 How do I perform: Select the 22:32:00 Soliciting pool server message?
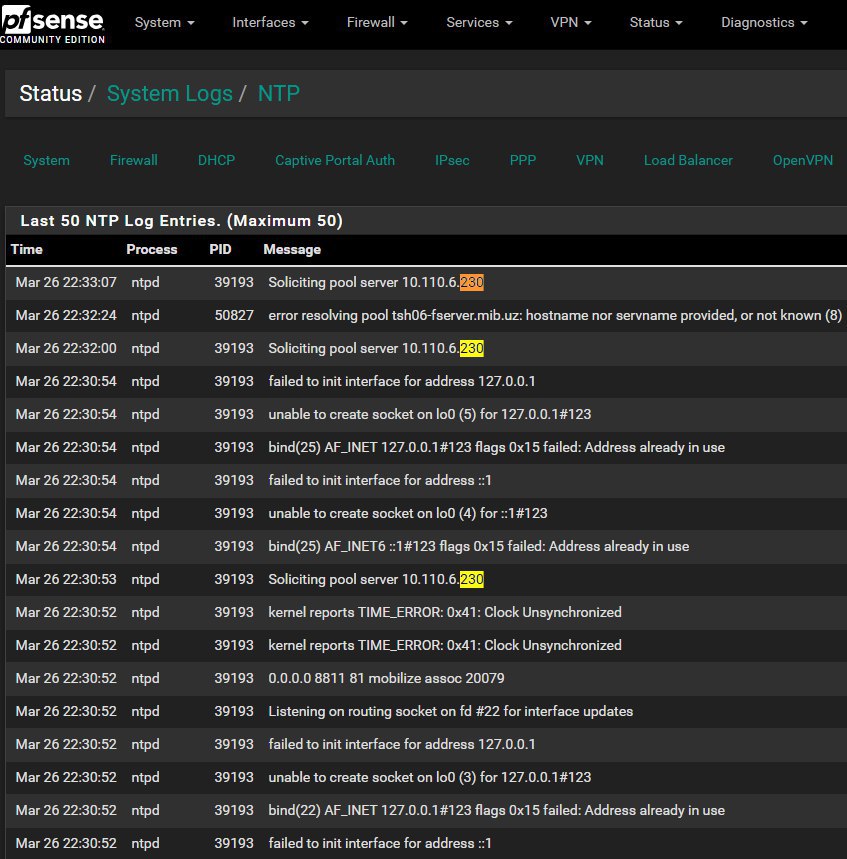[x=376, y=348]
